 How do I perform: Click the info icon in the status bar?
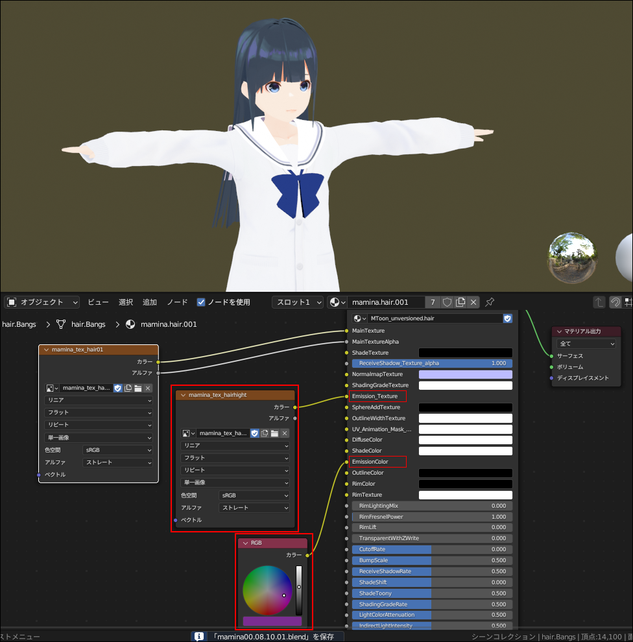[199, 636]
